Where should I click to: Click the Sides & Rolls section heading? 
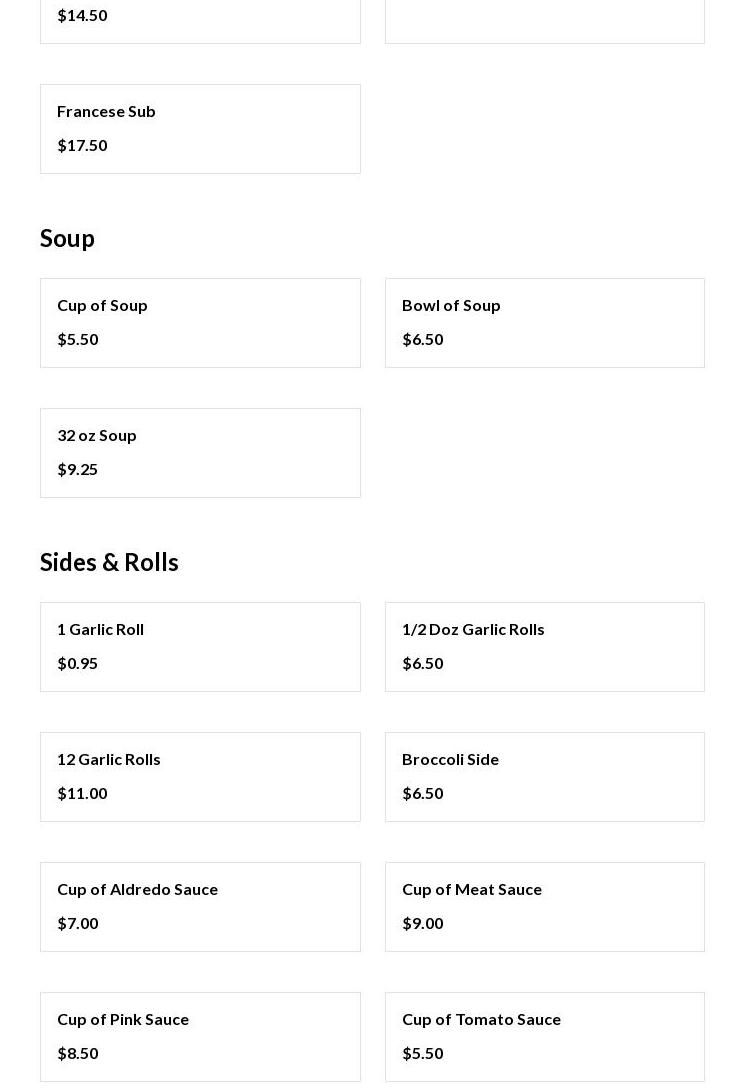pos(109,562)
